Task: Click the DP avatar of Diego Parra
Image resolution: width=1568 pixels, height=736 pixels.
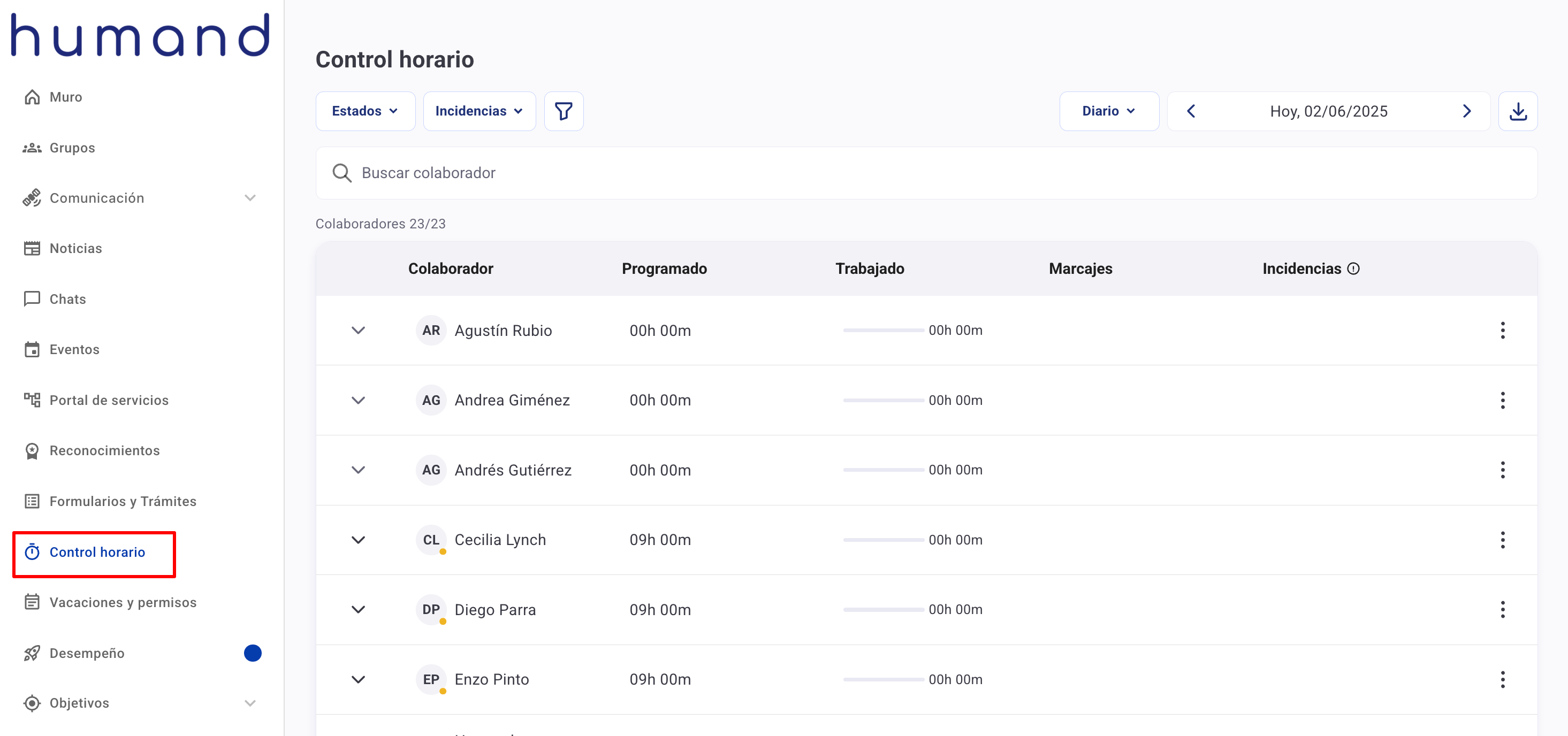Action: 431,609
